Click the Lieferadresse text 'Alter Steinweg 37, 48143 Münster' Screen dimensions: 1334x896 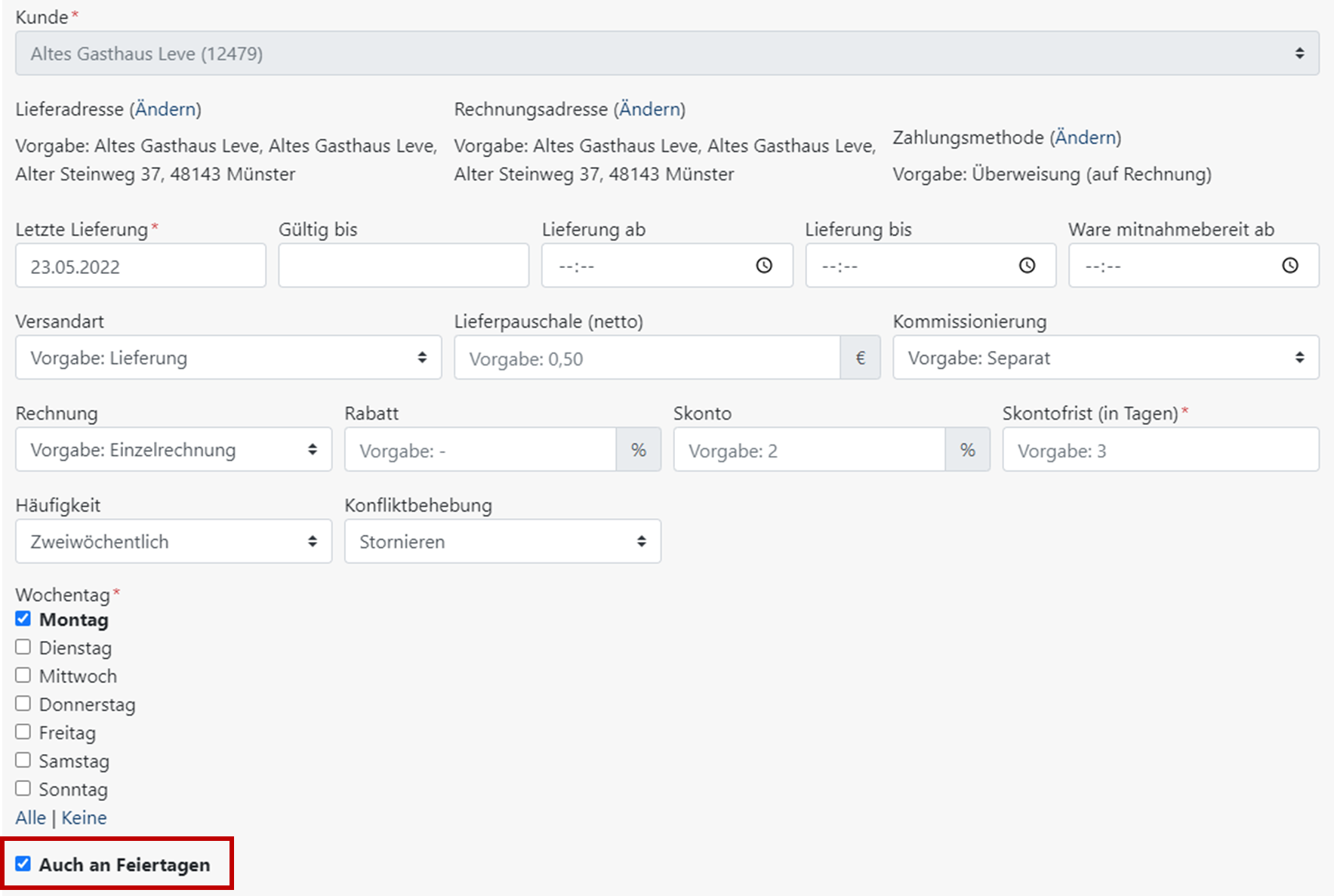coord(156,174)
